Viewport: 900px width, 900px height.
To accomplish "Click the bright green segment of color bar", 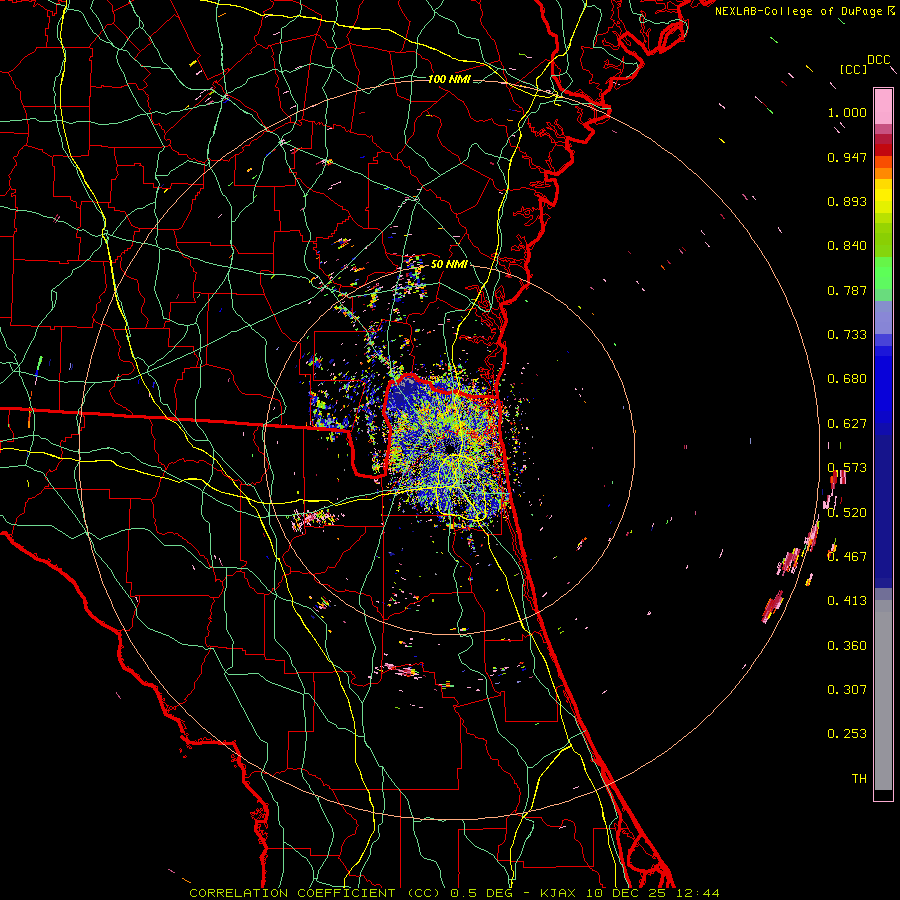I will click(883, 273).
